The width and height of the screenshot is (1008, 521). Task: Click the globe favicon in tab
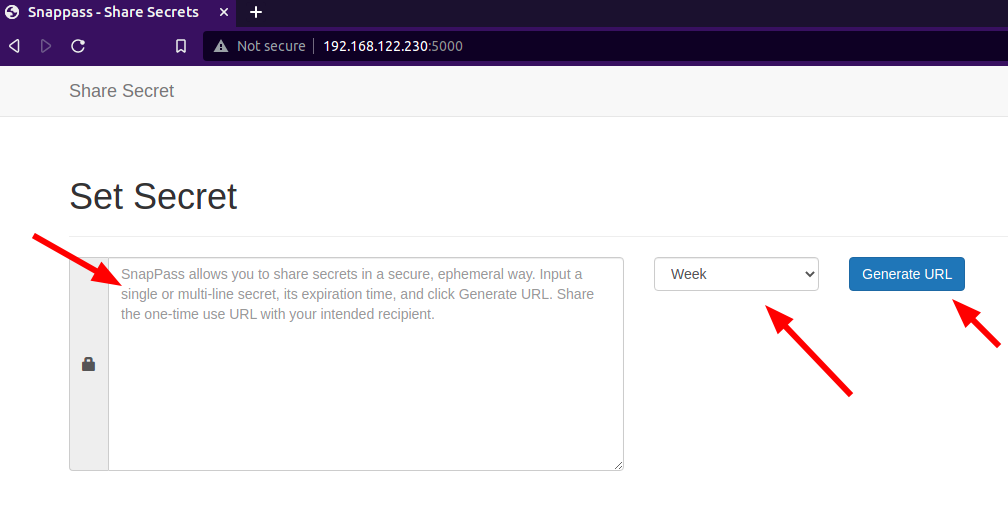(x=12, y=12)
